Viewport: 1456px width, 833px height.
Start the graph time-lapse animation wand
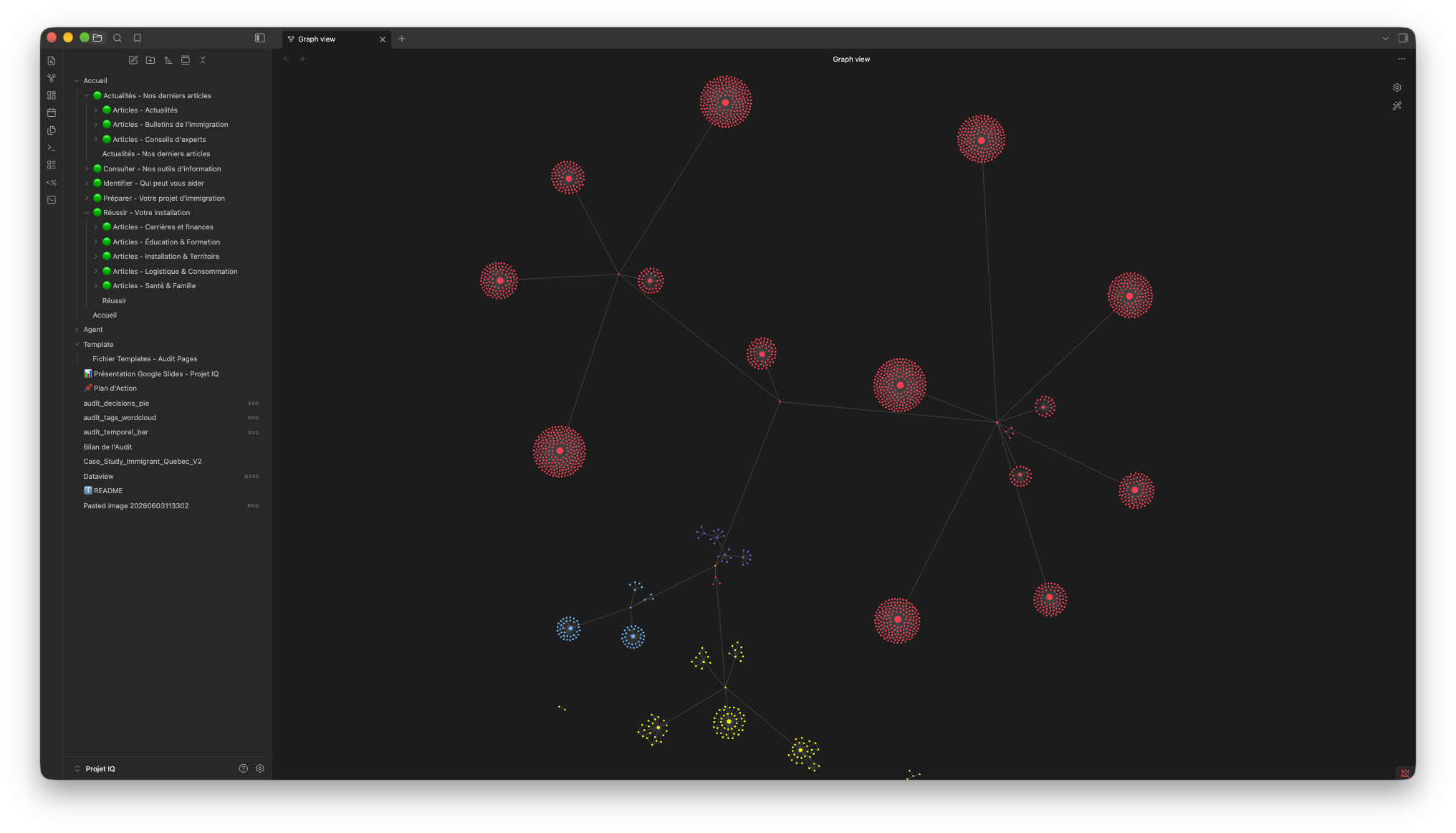[x=1397, y=106]
